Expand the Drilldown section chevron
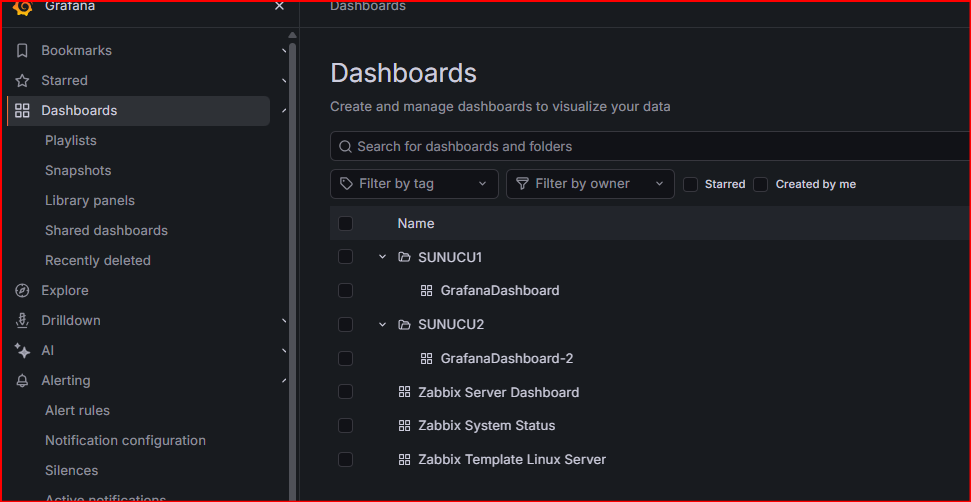Screen dimensions: 971x502 (284, 321)
